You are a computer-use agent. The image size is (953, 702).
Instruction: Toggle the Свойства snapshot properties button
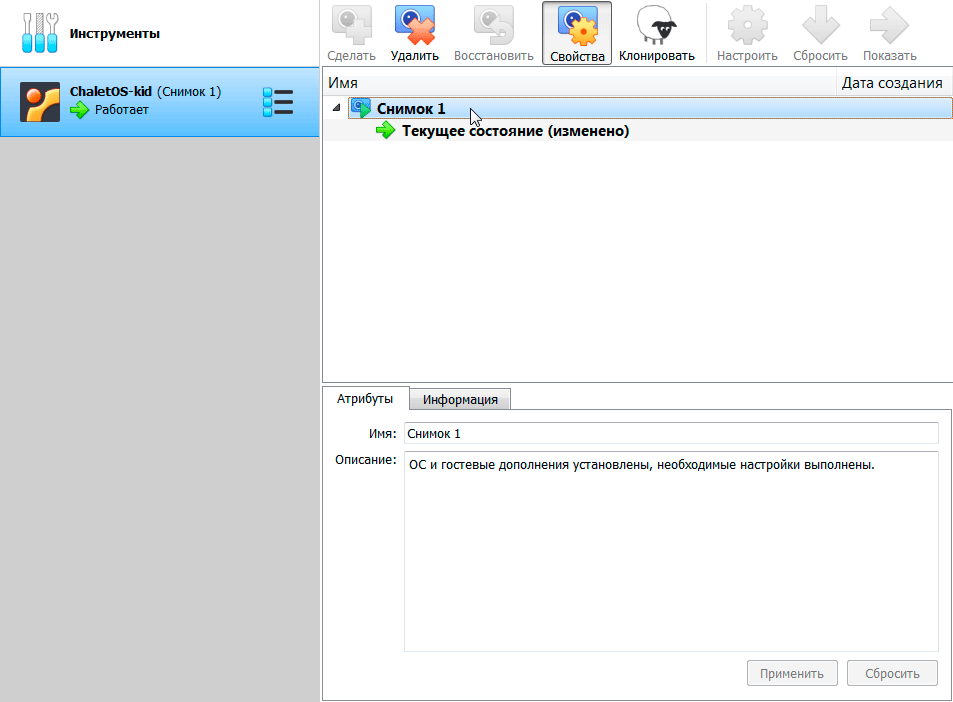point(577,33)
